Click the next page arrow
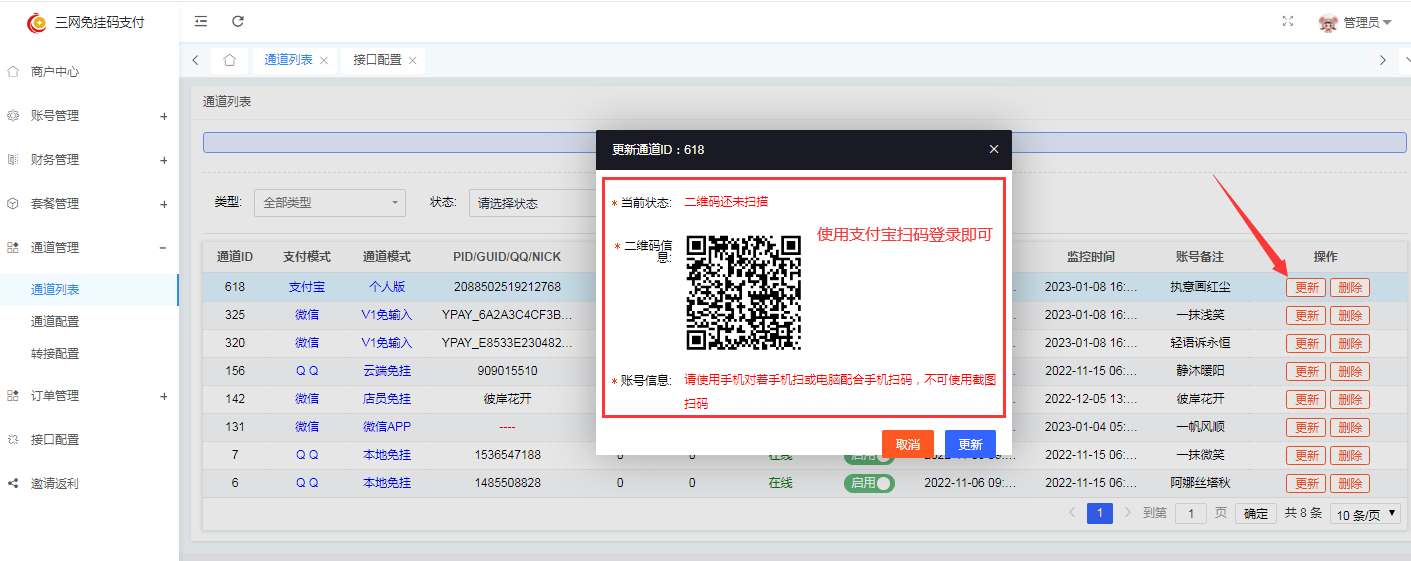The height and width of the screenshot is (561, 1411). pyautogui.click(x=1128, y=513)
